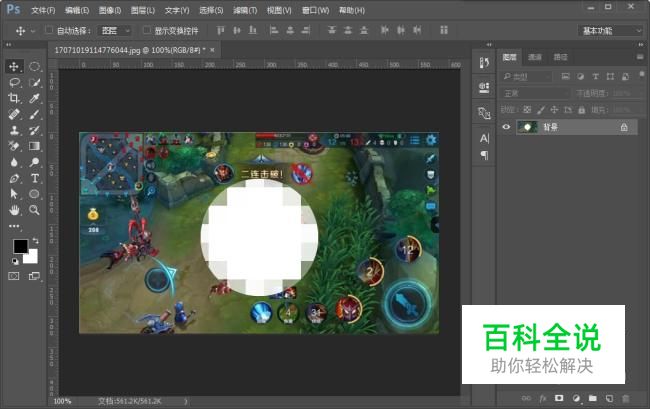Open the 文件 menu
Image resolution: width=650 pixels, height=409 pixels.
click(43, 10)
